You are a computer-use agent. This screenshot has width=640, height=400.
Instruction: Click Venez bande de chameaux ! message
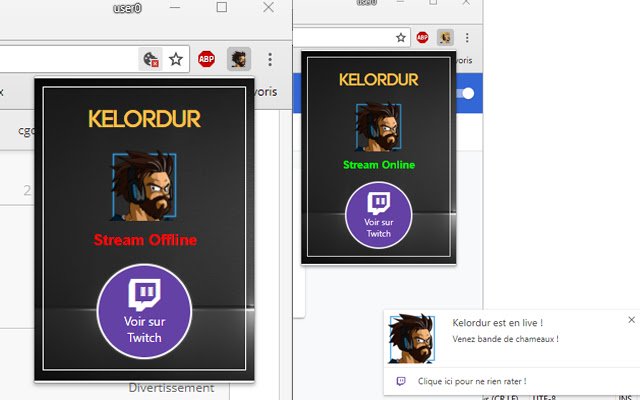coord(505,339)
